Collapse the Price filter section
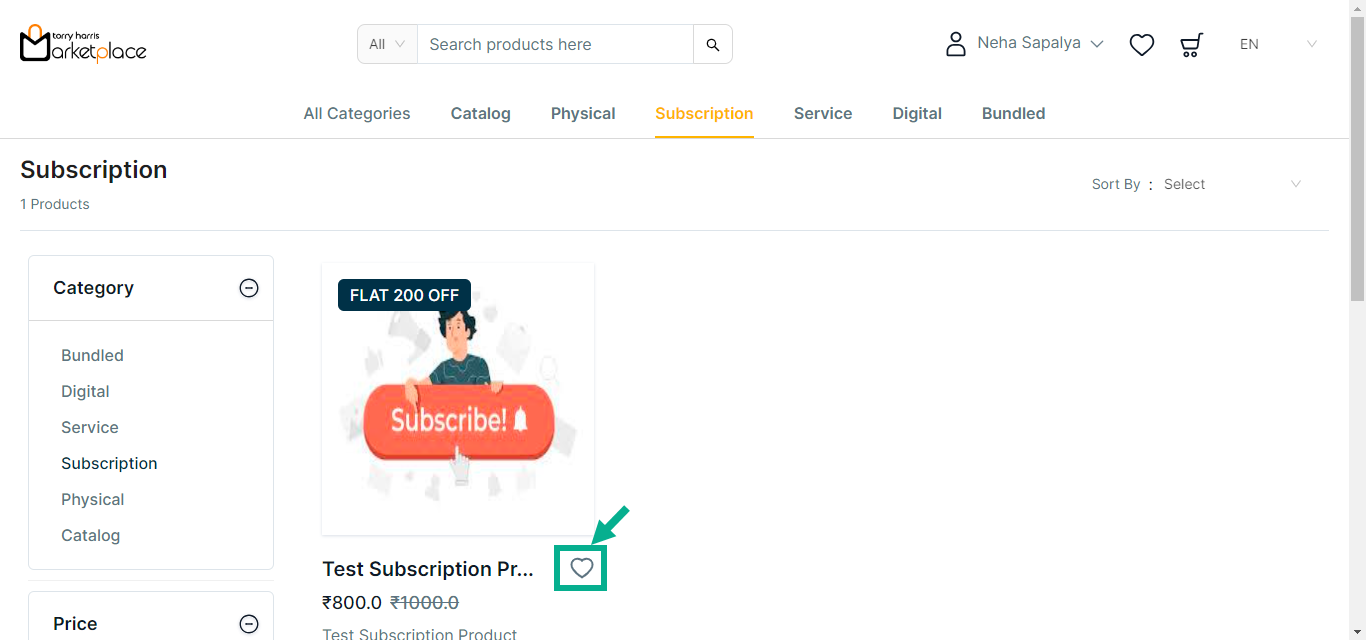This screenshot has height=640, width=1366. [x=249, y=624]
